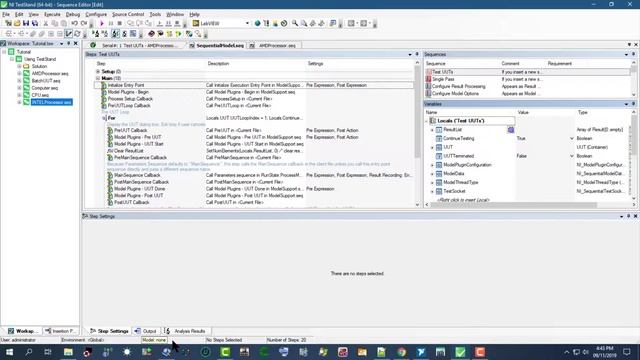
Task: Open the Source Control menu
Action: point(128,14)
